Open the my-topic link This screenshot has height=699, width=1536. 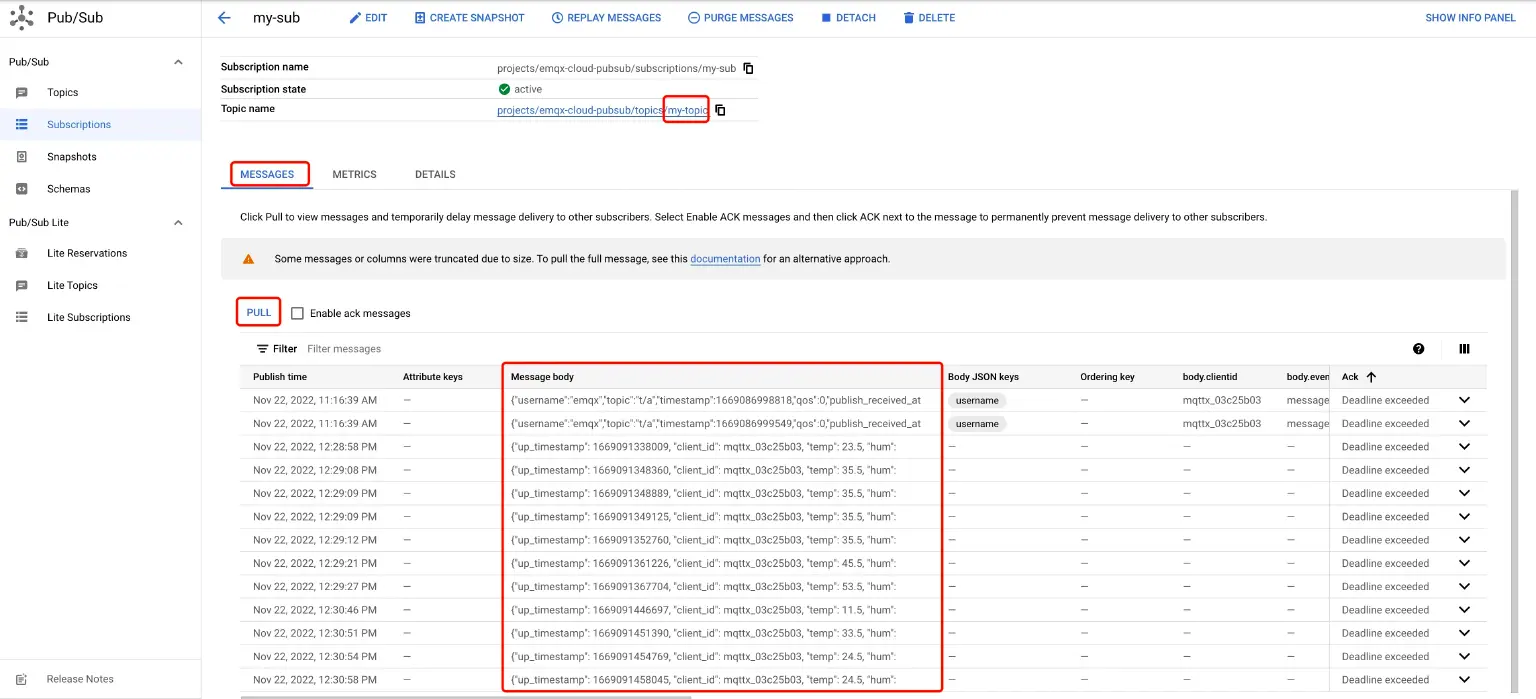(685, 110)
